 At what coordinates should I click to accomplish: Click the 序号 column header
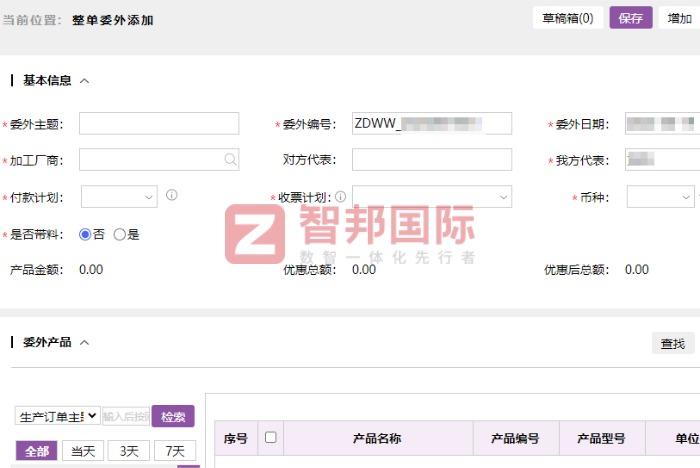tap(236, 439)
